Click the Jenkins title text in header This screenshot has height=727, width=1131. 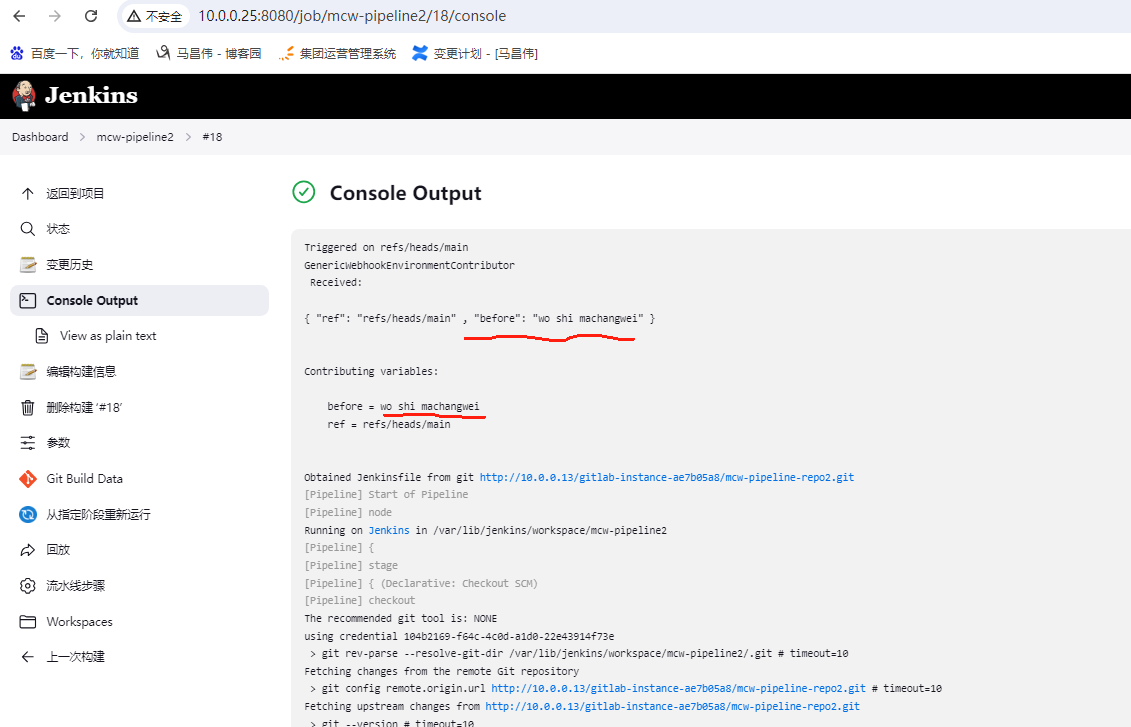point(91,95)
